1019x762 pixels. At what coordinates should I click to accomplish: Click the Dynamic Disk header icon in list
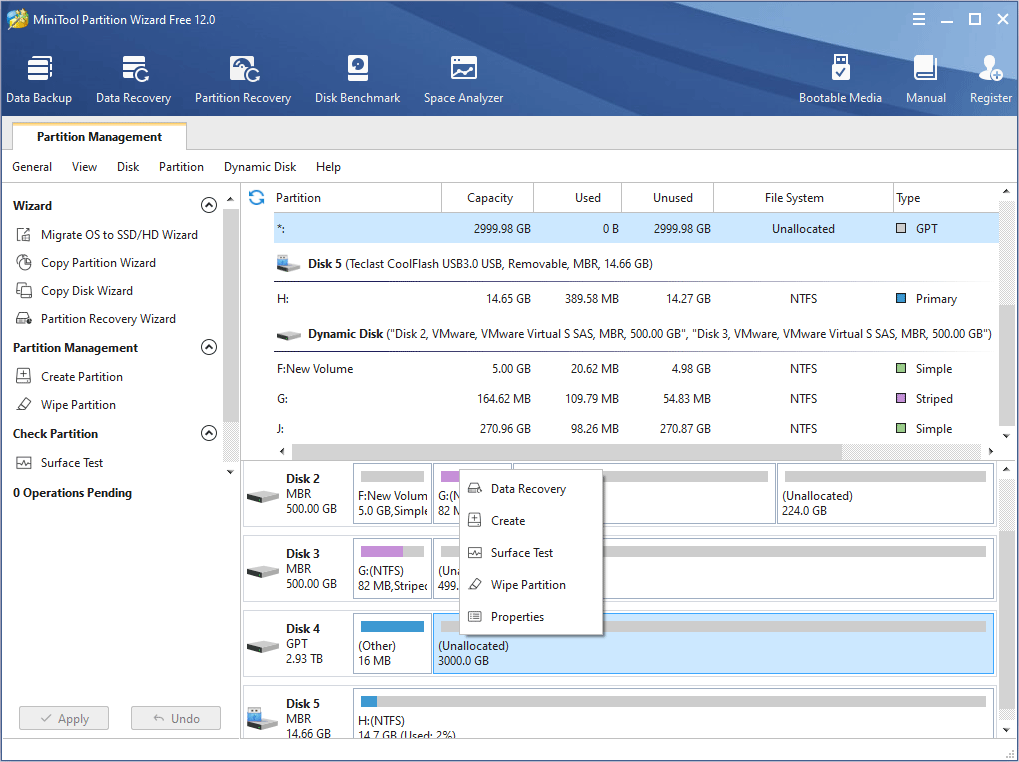289,335
